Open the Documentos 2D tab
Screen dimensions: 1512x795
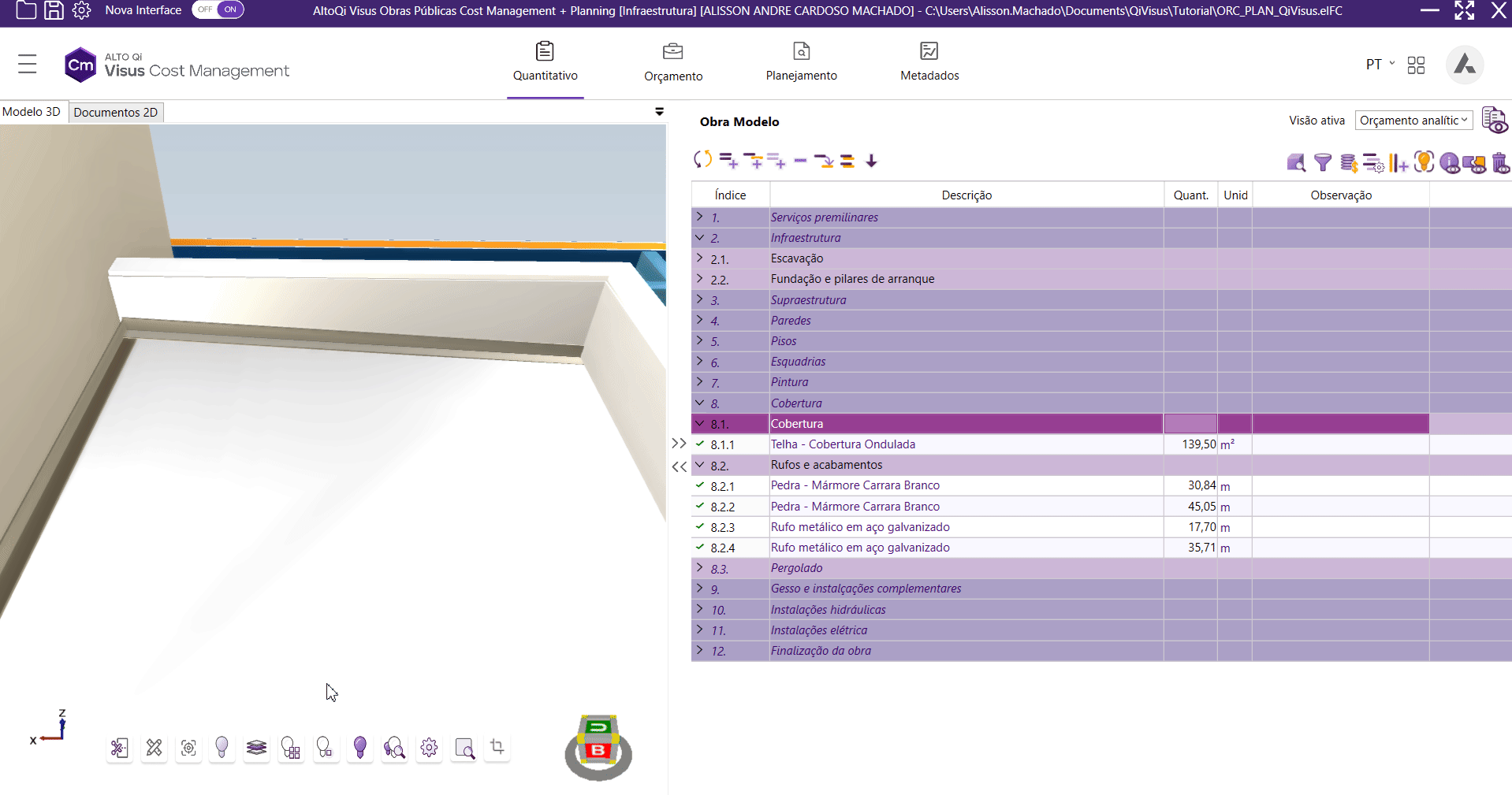pos(116,112)
